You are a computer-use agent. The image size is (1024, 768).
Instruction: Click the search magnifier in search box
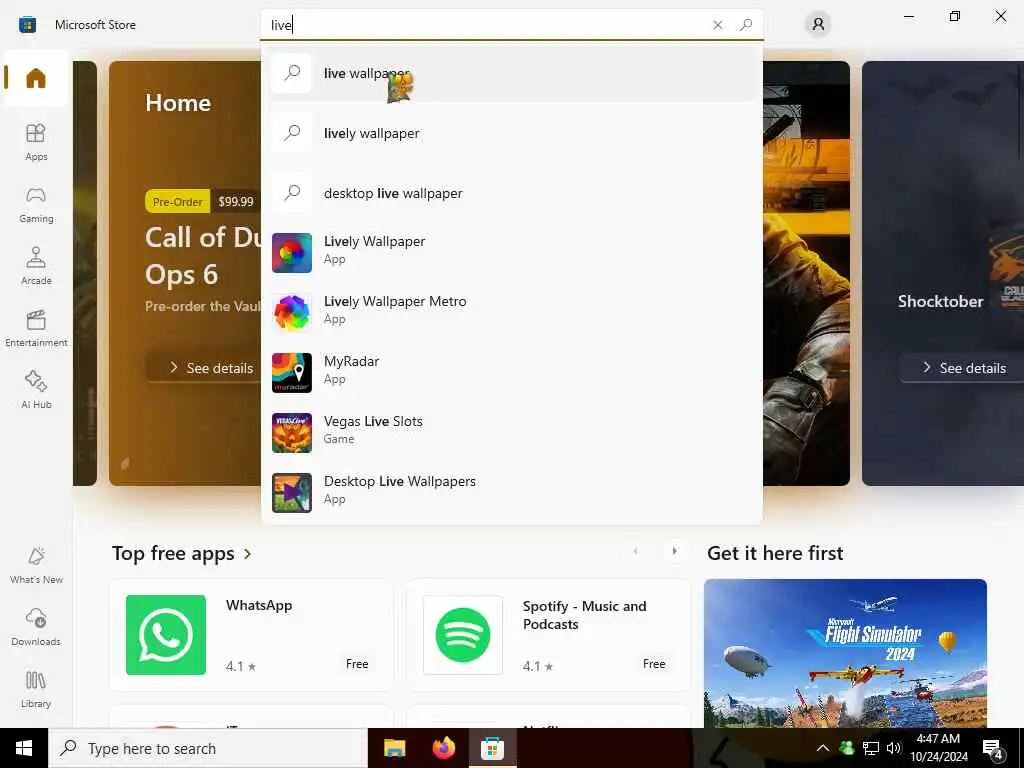[x=746, y=25]
